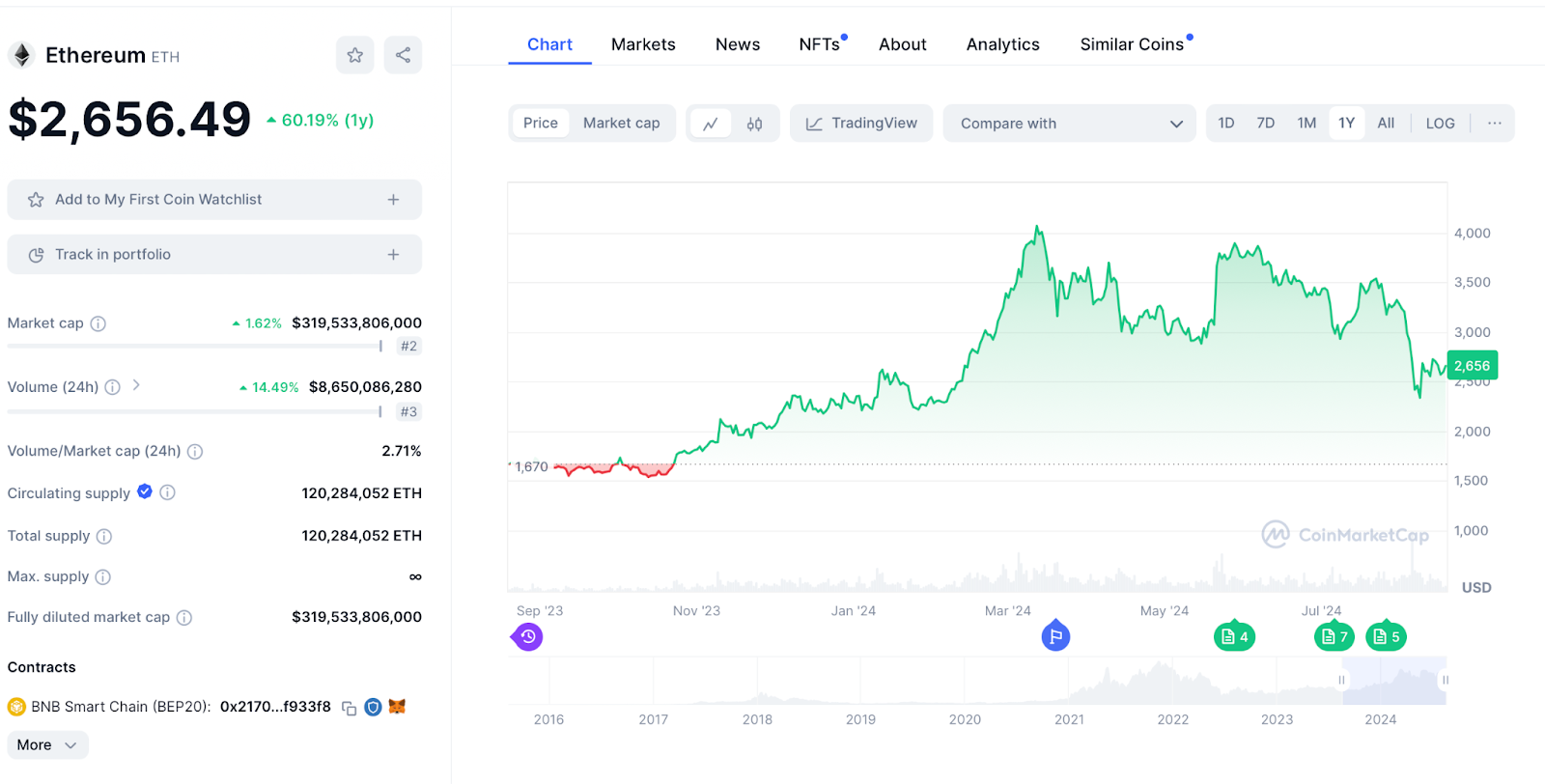This screenshot has width=1545, height=784.
Task: Set chart range to 1D
Action: 1226,124
